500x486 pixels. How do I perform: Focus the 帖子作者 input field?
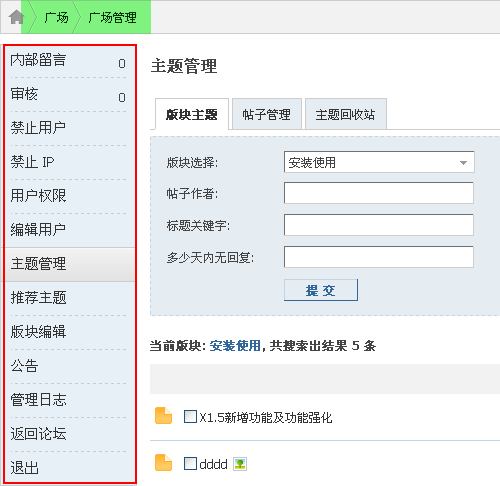coord(379,193)
